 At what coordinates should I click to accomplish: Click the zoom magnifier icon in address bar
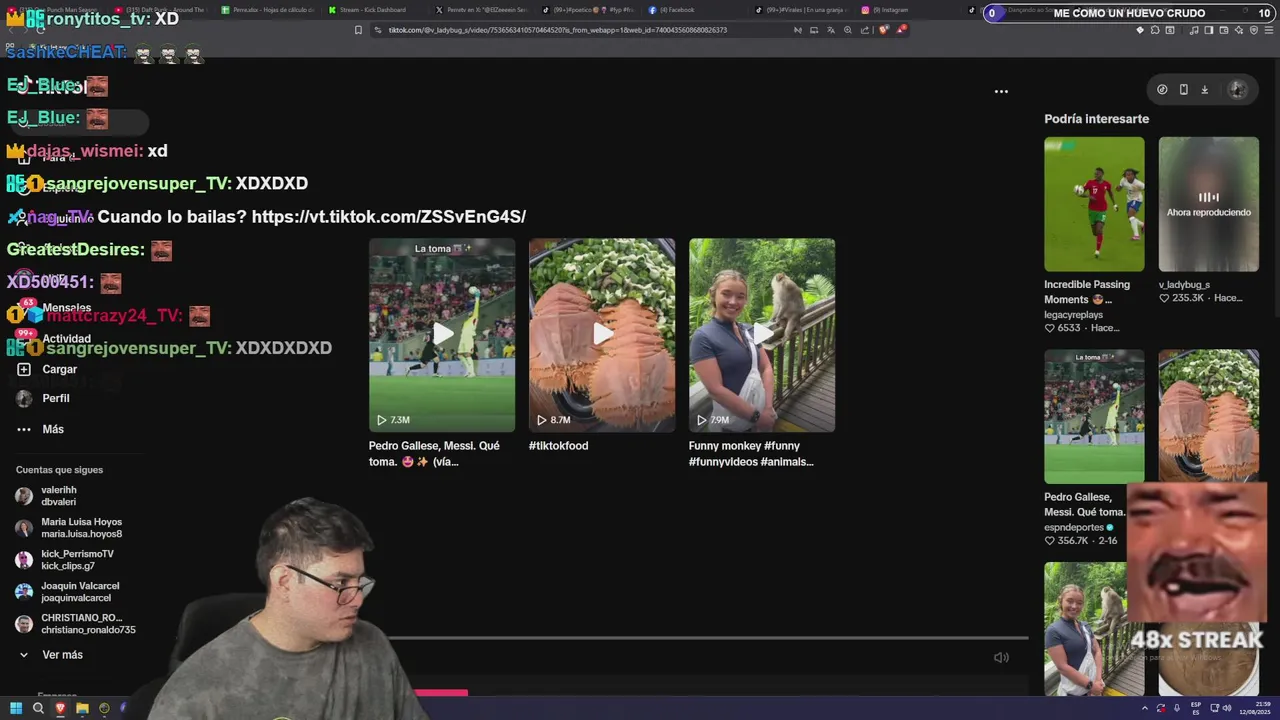848,30
